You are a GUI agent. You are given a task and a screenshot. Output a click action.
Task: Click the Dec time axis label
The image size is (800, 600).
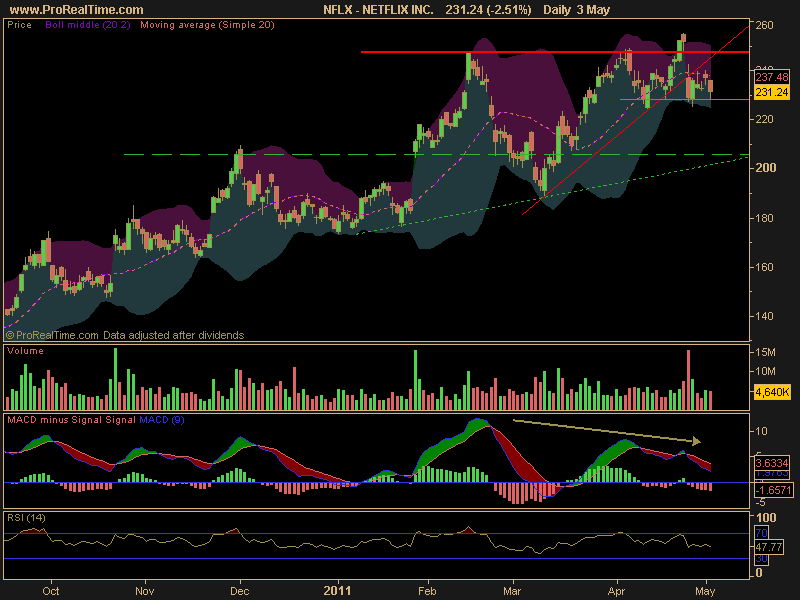(239, 591)
